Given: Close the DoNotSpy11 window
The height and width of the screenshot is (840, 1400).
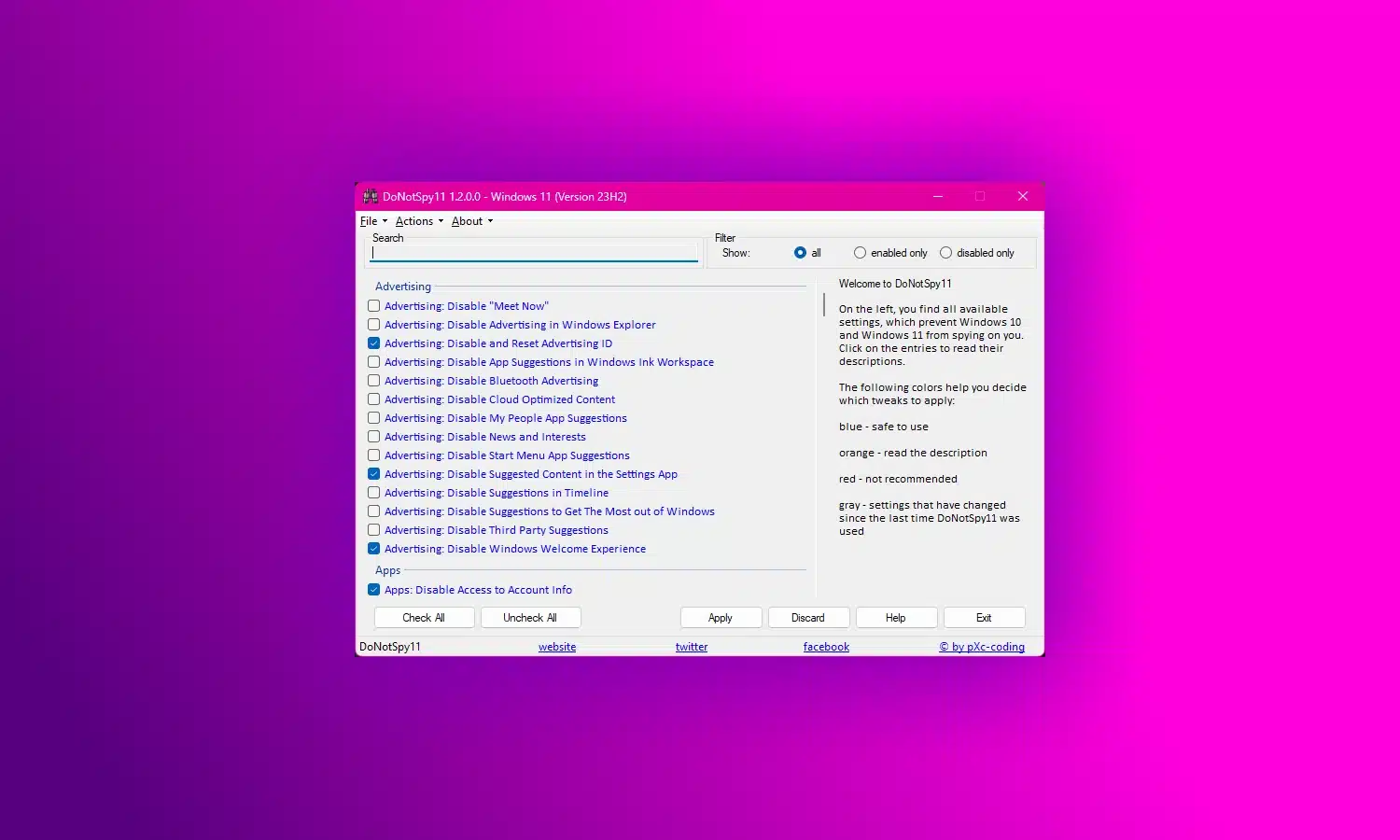Looking at the screenshot, I should [1022, 196].
